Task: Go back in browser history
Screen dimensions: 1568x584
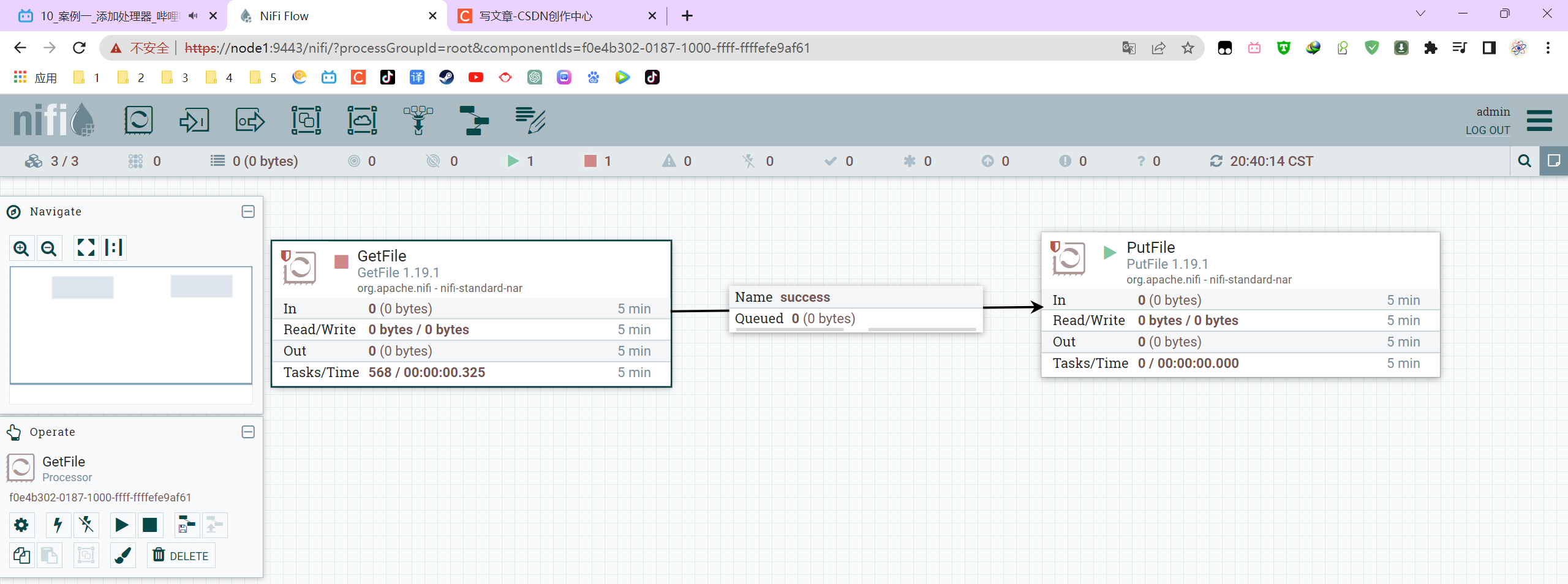Action: [x=20, y=48]
